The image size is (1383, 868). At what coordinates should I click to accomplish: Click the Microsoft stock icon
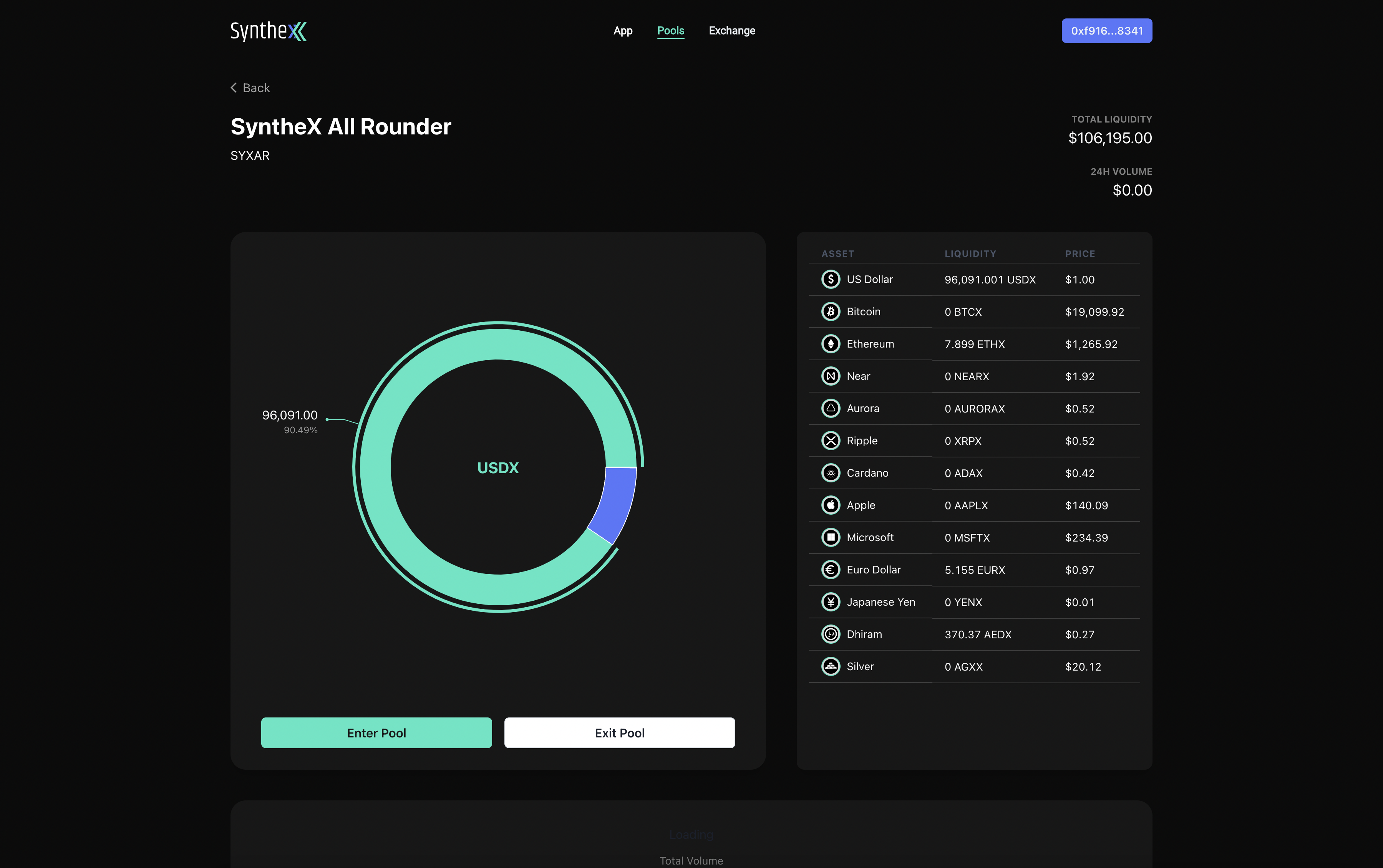click(830, 537)
